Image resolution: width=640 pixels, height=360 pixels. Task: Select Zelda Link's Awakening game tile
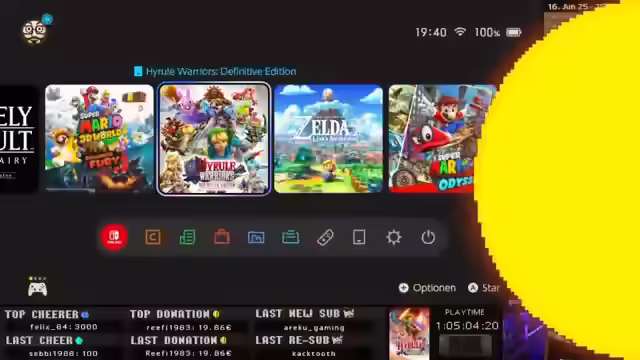329,138
